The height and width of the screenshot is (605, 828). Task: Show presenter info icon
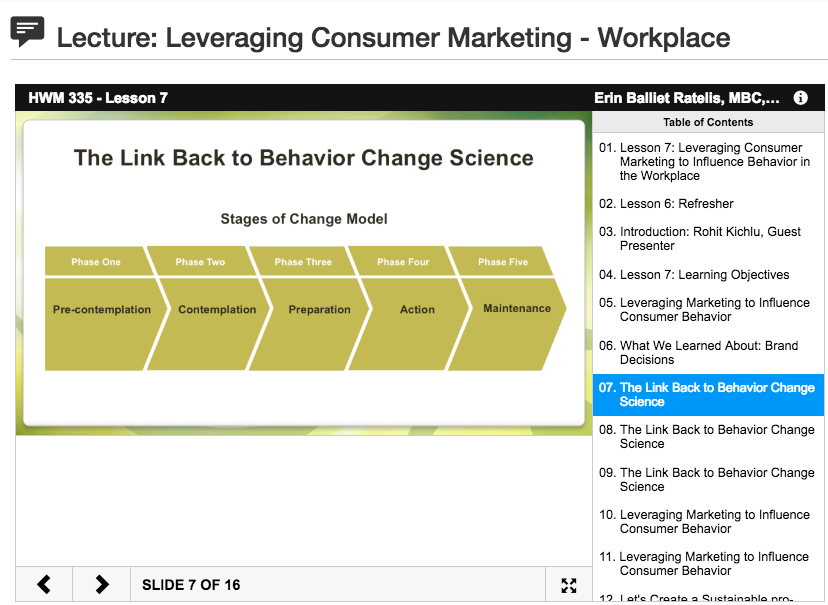801,98
